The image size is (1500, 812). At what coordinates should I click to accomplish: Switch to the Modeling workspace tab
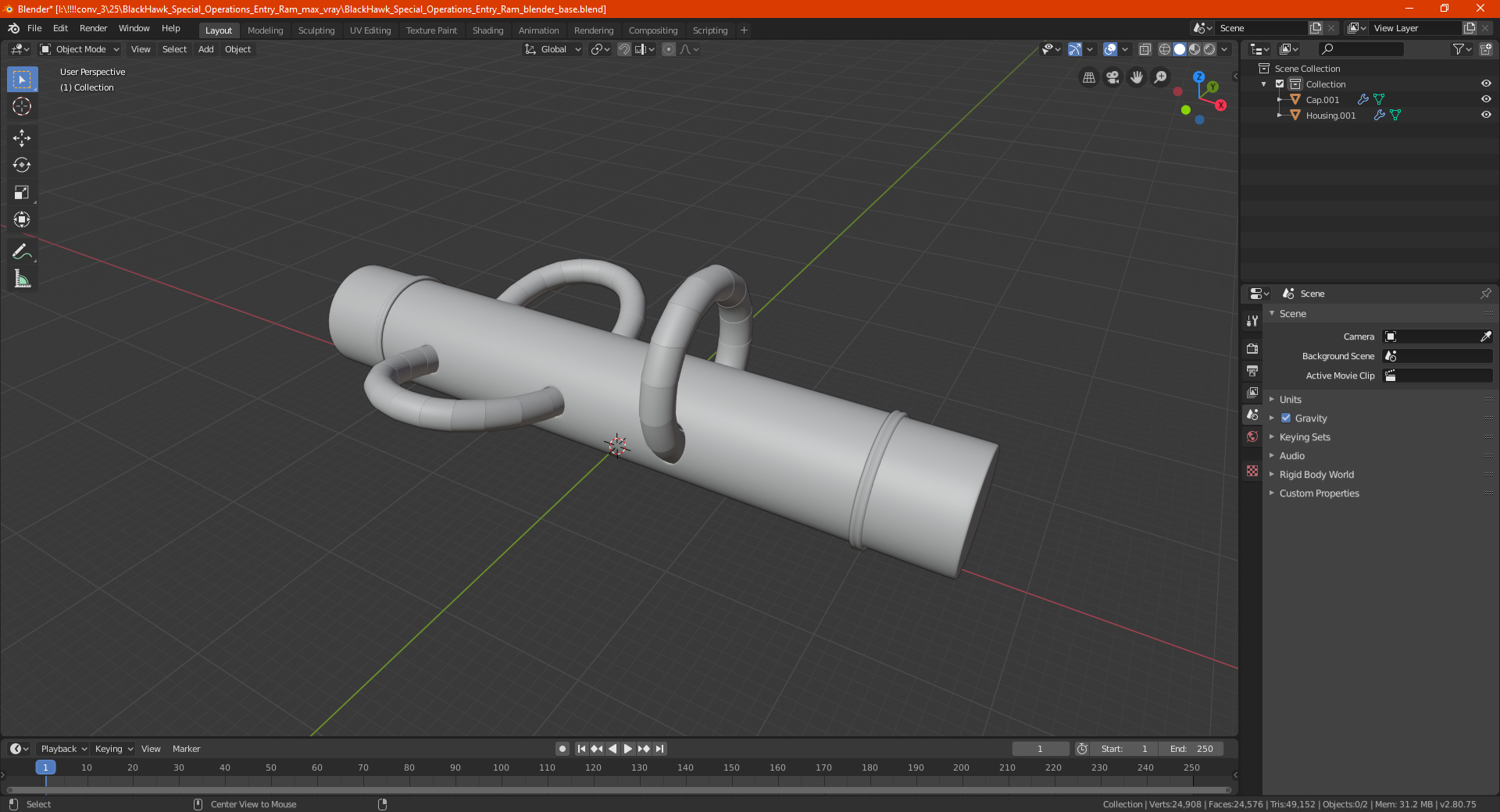point(265,30)
